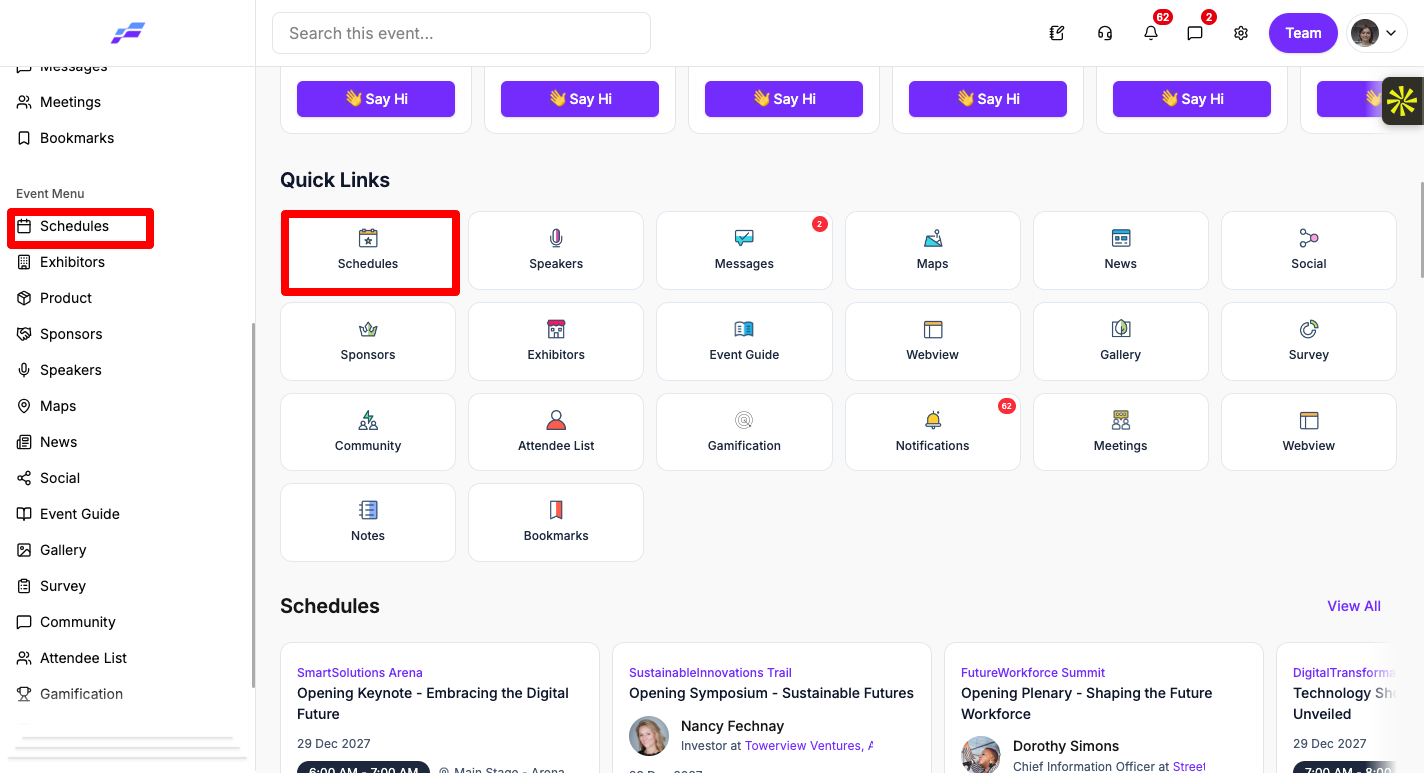Click speaker name Dorothy Simons
This screenshot has height=773, width=1424.
tap(1066, 746)
